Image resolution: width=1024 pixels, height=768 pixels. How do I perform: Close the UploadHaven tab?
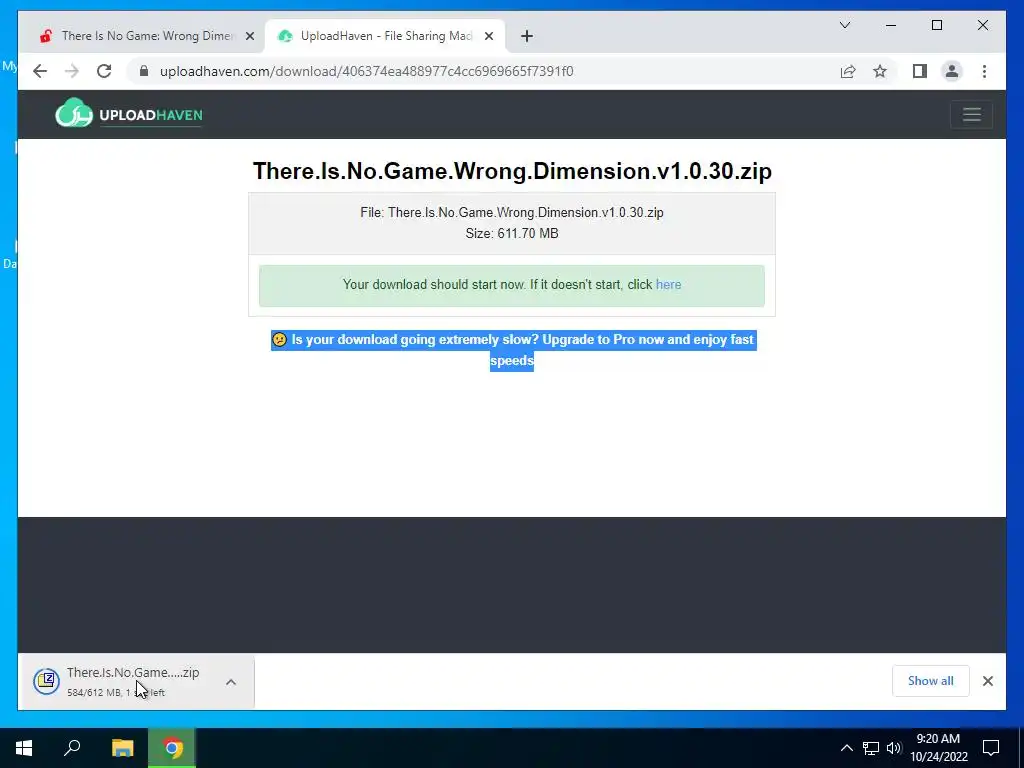coord(488,37)
